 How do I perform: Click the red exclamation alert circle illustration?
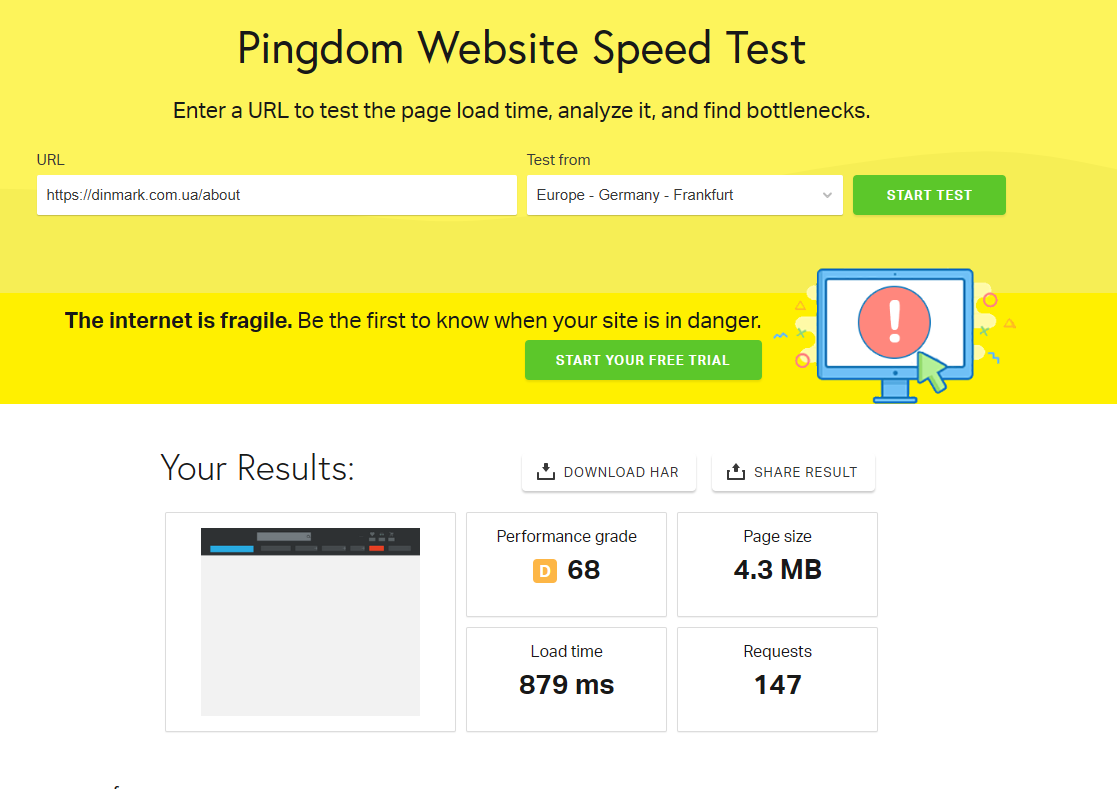pos(894,323)
